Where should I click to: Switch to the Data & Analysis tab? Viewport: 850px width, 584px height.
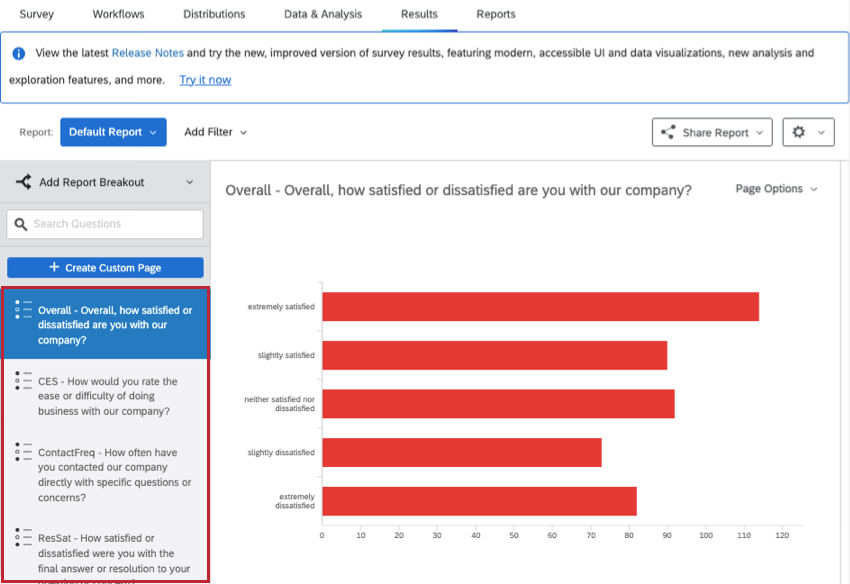323,14
